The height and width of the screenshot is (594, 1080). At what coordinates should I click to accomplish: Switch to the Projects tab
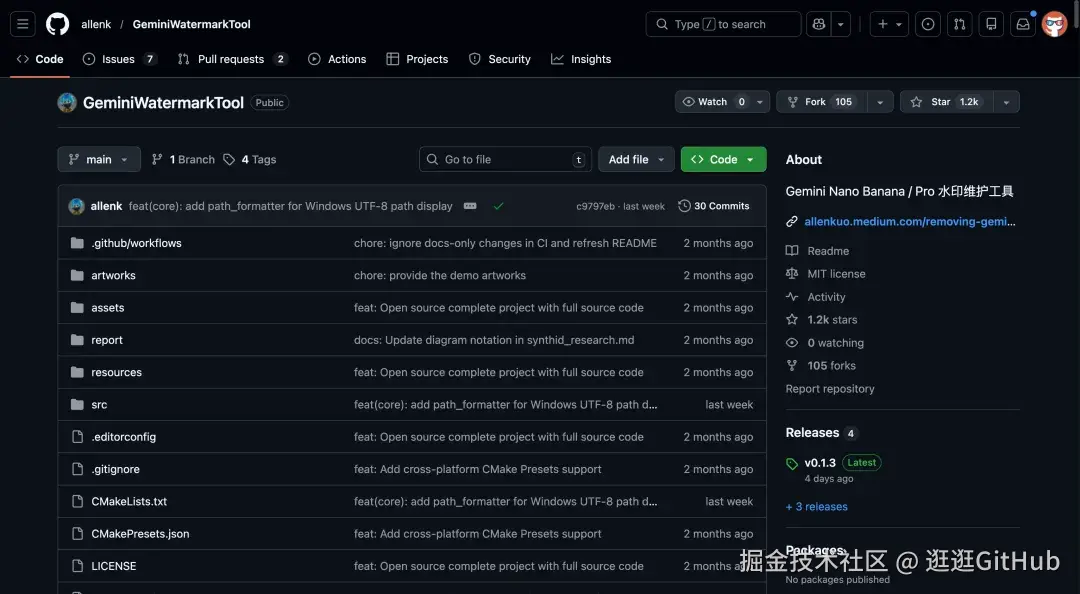point(417,59)
